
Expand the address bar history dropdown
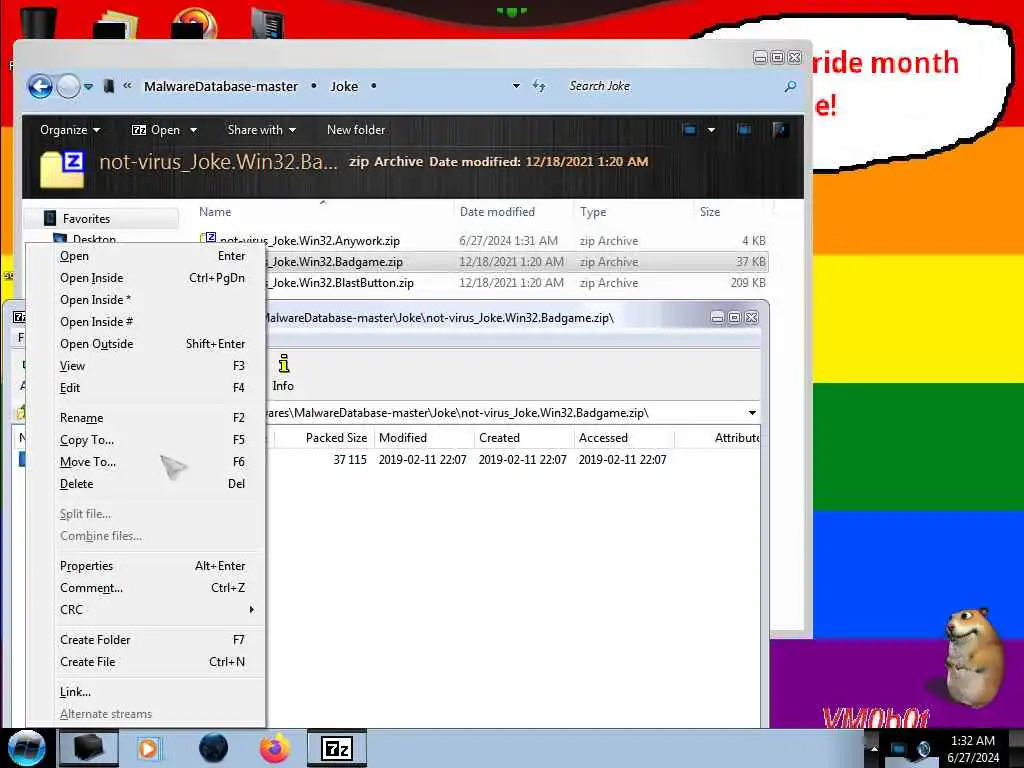click(516, 86)
